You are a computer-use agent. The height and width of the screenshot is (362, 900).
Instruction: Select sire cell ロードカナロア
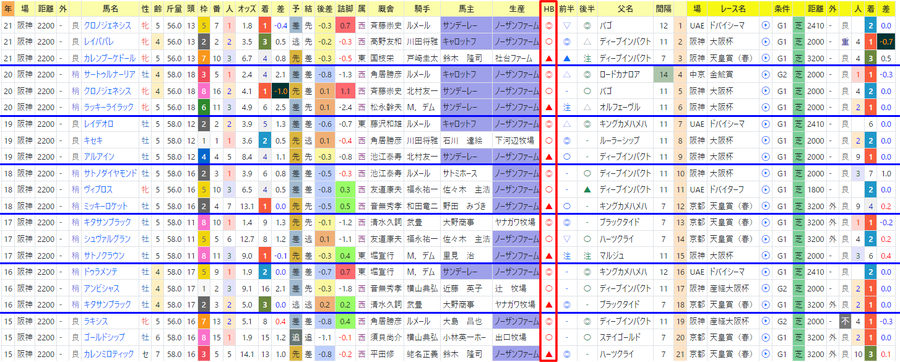pos(625,75)
